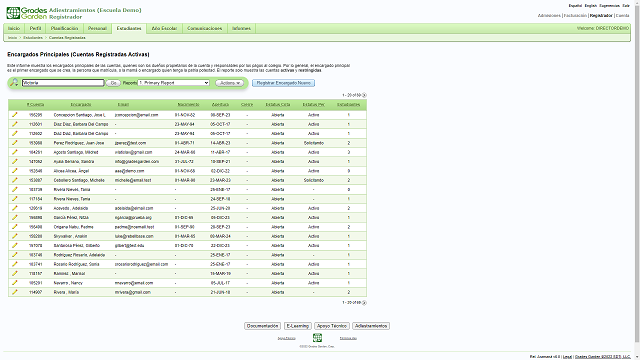
Task: Edit Rodríguez Rosario, Adelaida via pencil icon
Action: pos(15,255)
